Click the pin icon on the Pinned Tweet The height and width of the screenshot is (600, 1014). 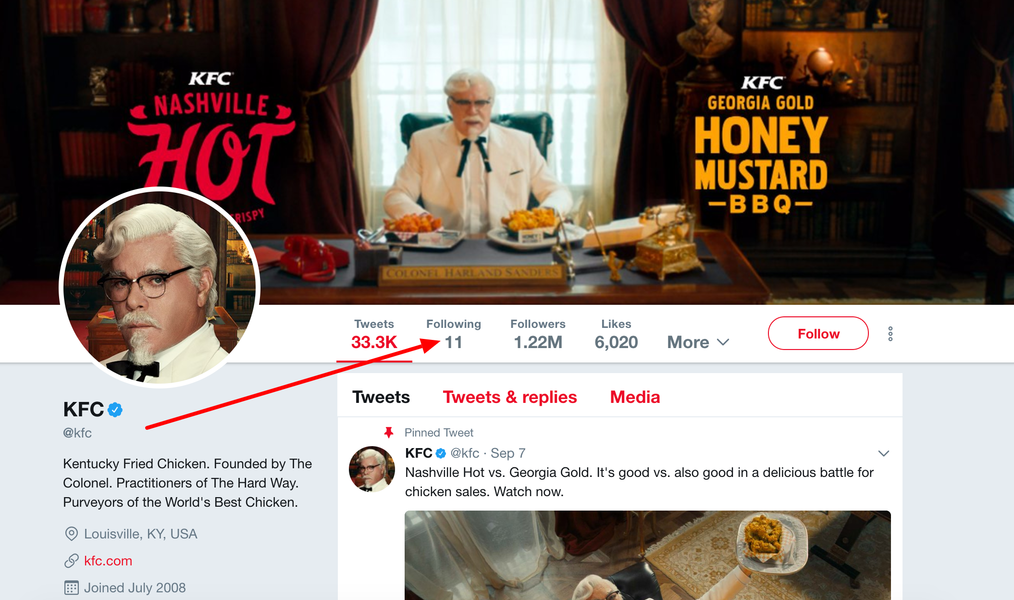(389, 432)
